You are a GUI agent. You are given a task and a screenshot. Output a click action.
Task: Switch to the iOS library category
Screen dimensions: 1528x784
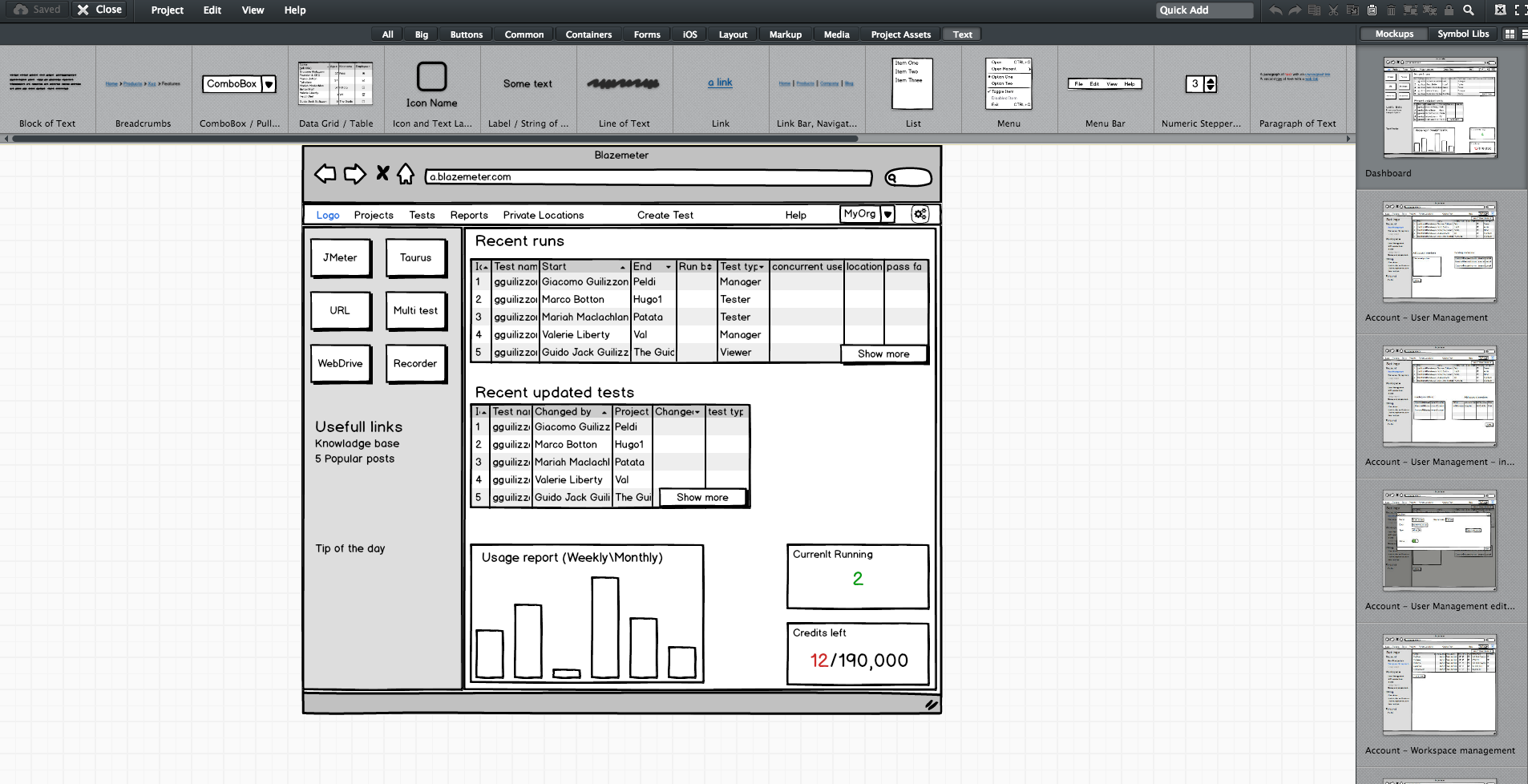click(690, 34)
